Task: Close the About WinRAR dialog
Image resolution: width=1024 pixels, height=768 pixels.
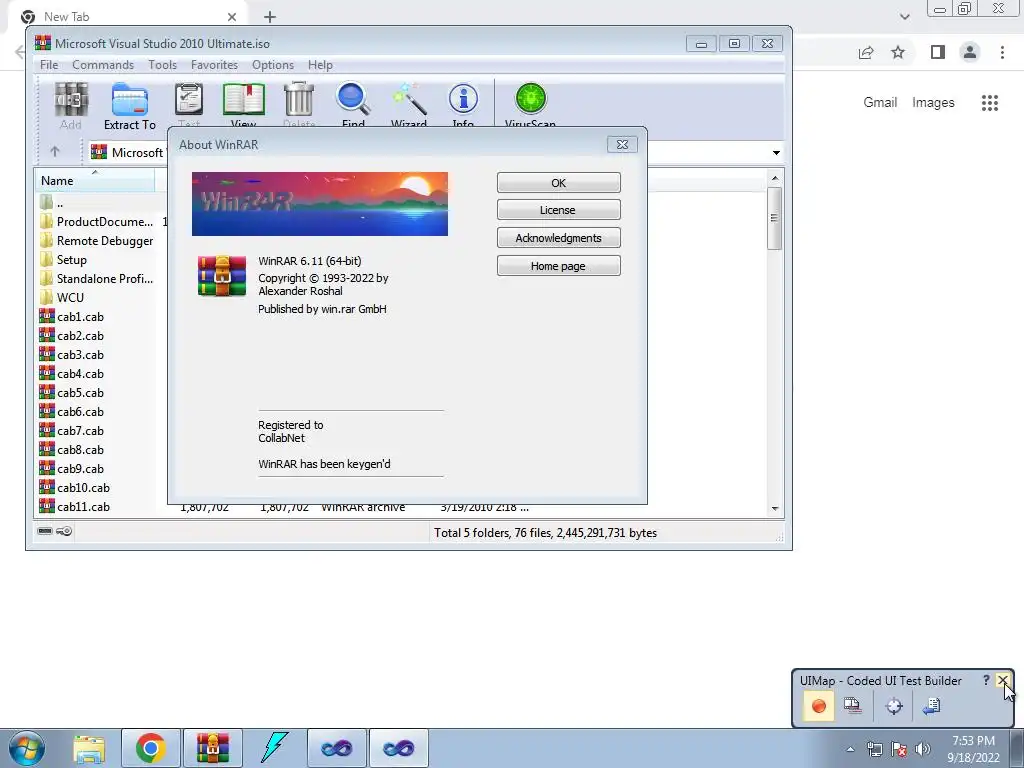Action: (x=622, y=144)
